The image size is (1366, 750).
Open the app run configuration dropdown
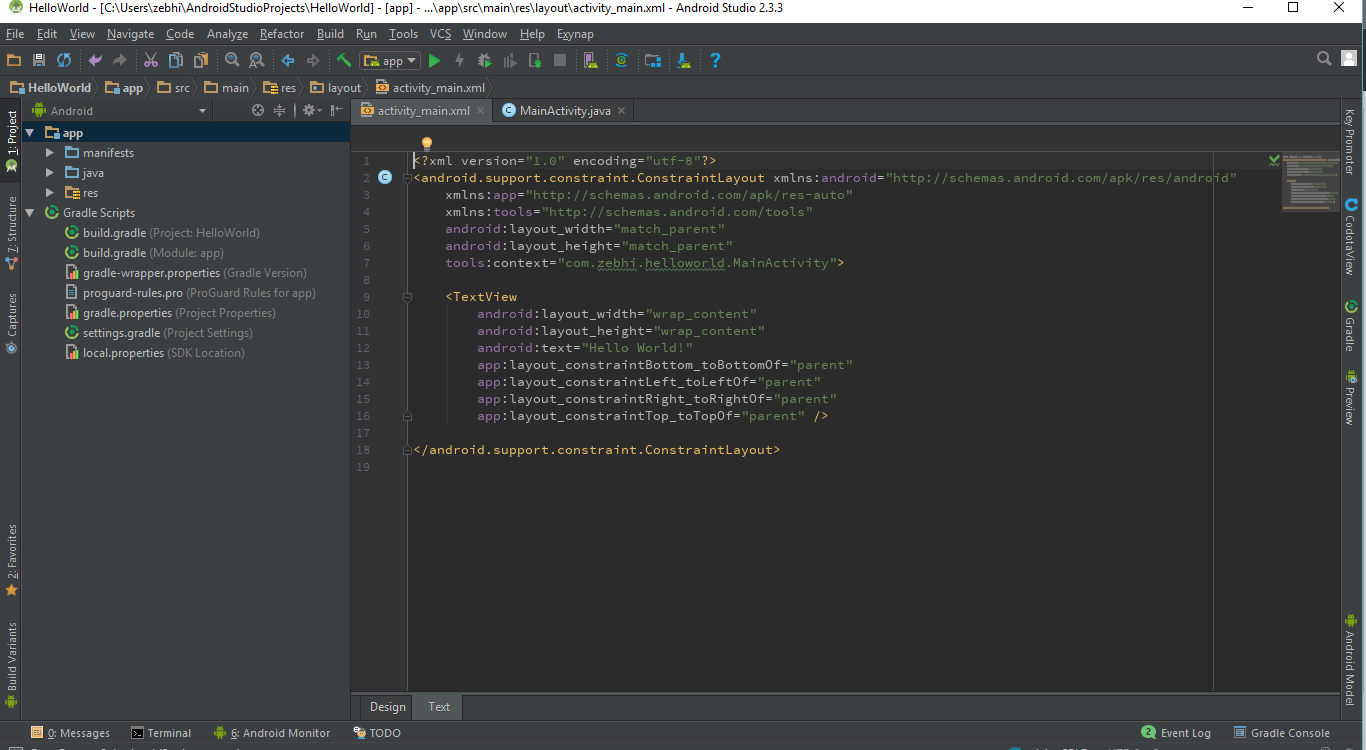pyautogui.click(x=391, y=61)
